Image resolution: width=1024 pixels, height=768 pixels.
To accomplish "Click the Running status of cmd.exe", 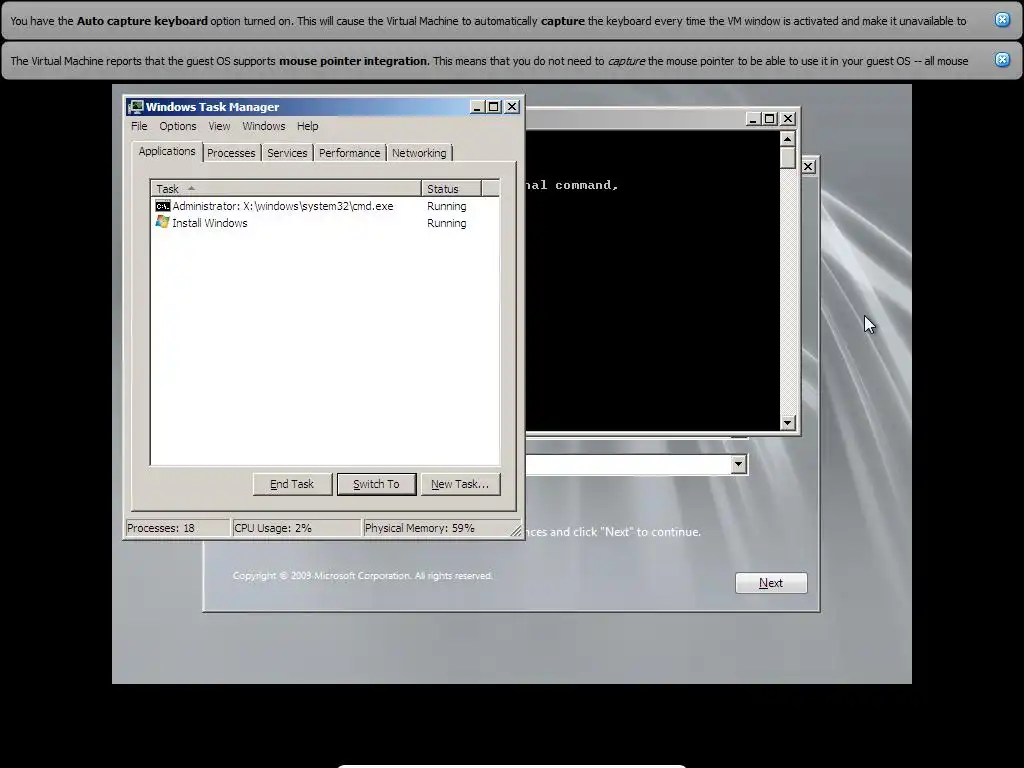I will 447,206.
